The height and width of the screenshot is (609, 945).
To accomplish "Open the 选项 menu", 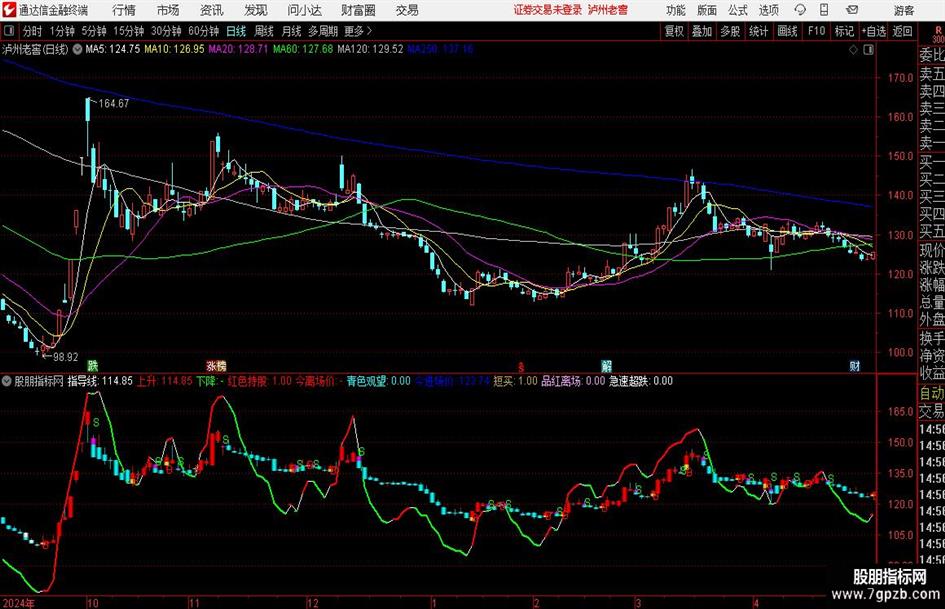I will click(768, 10).
